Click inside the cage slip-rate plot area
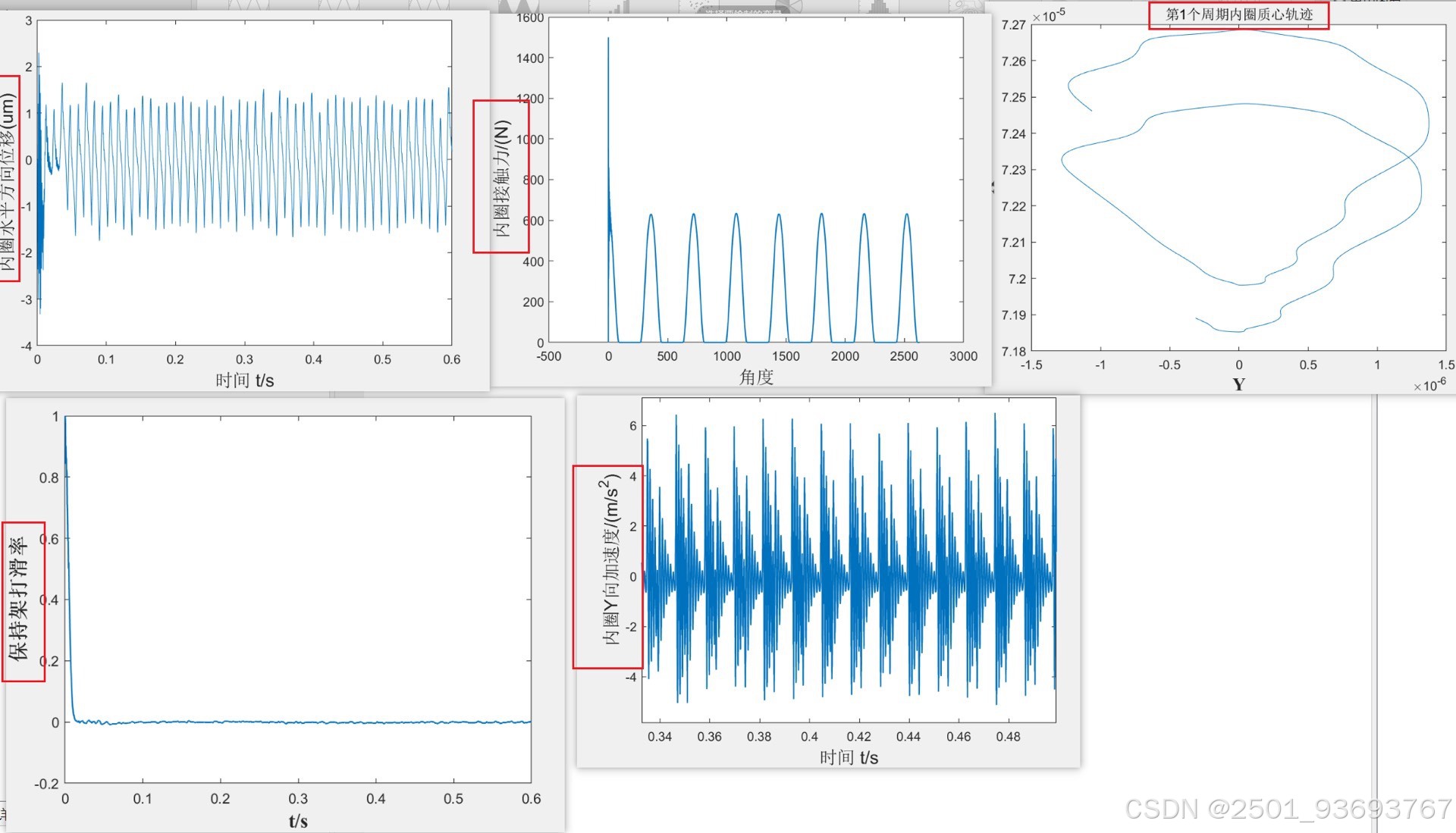The height and width of the screenshot is (833, 1456). click(298, 599)
